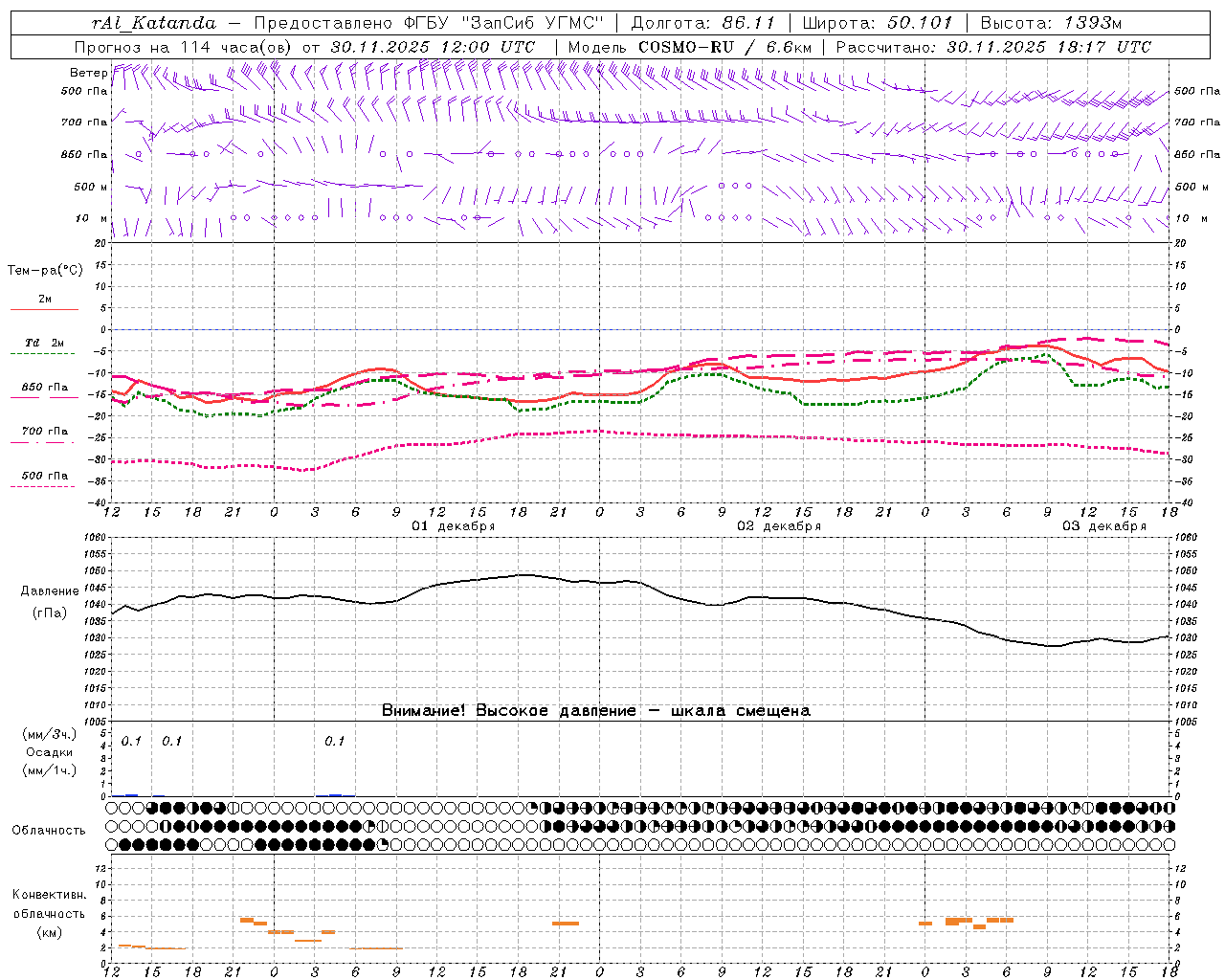Select the Прогноз на 114 часа(ов) text
The height and width of the screenshot is (980, 1225).
(184, 47)
